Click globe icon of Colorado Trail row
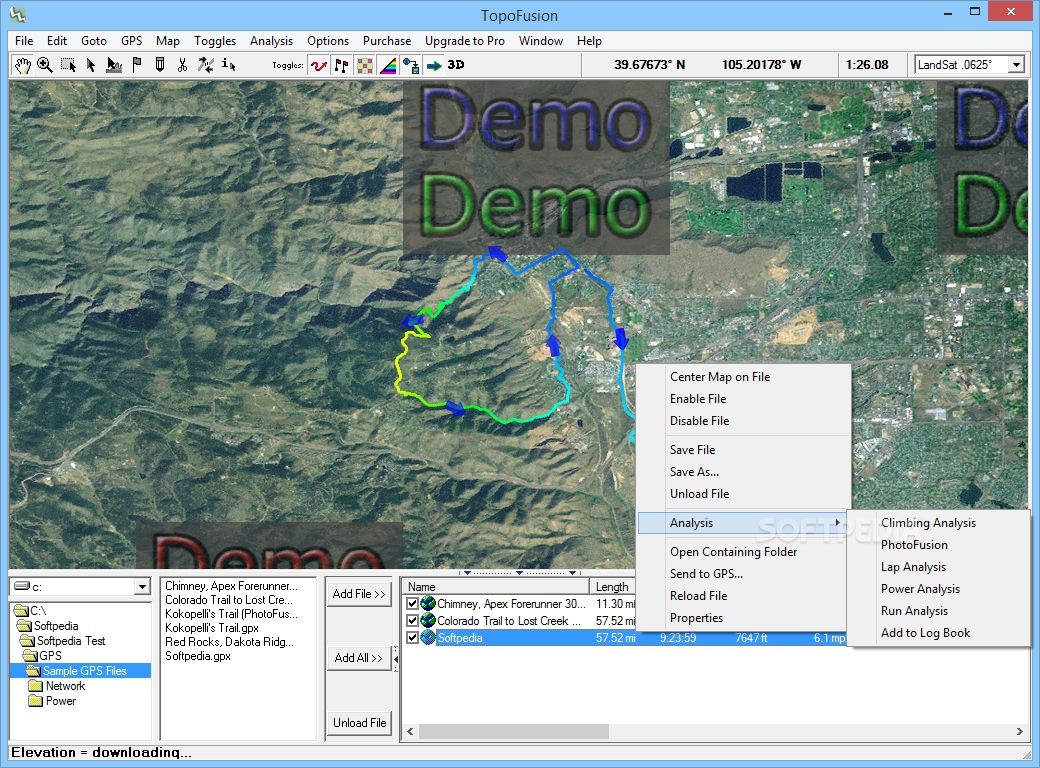 coord(428,621)
